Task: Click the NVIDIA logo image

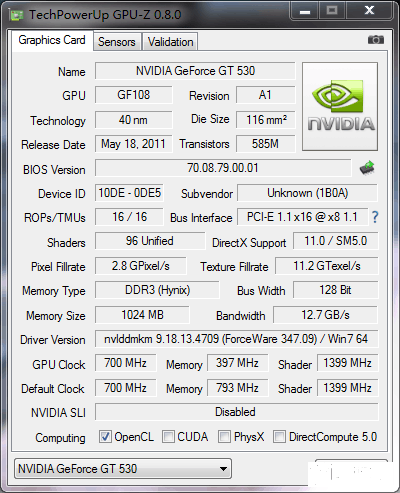Action: (x=340, y=106)
